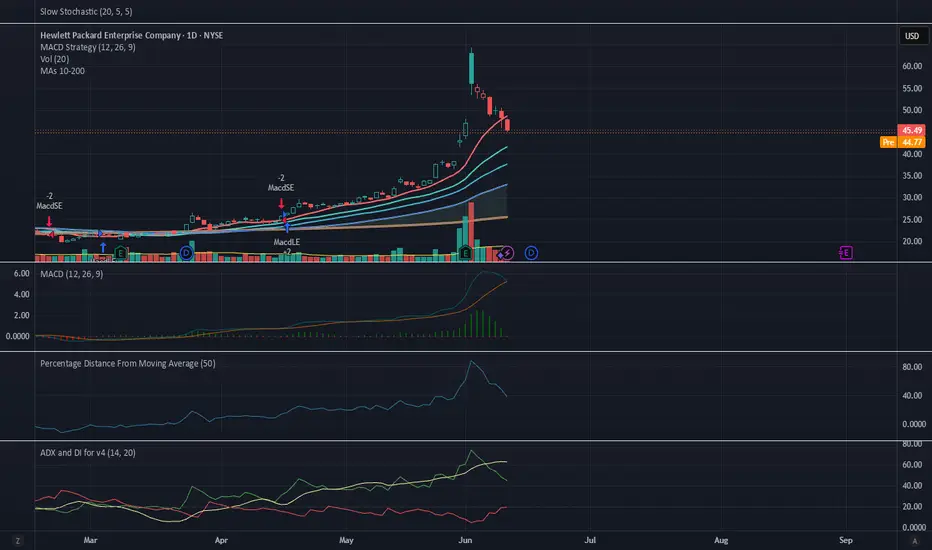This screenshot has height=550, width=932.
Task: Click the purple upcoming earnings E marker near September
Action: tap(846, 253)
